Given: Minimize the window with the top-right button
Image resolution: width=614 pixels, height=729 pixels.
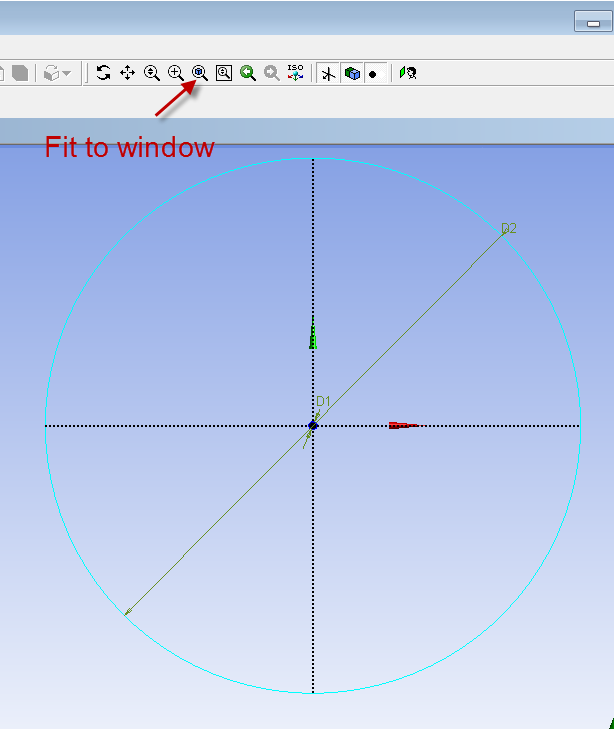Looking at the screenshot, I should [593, 21].
